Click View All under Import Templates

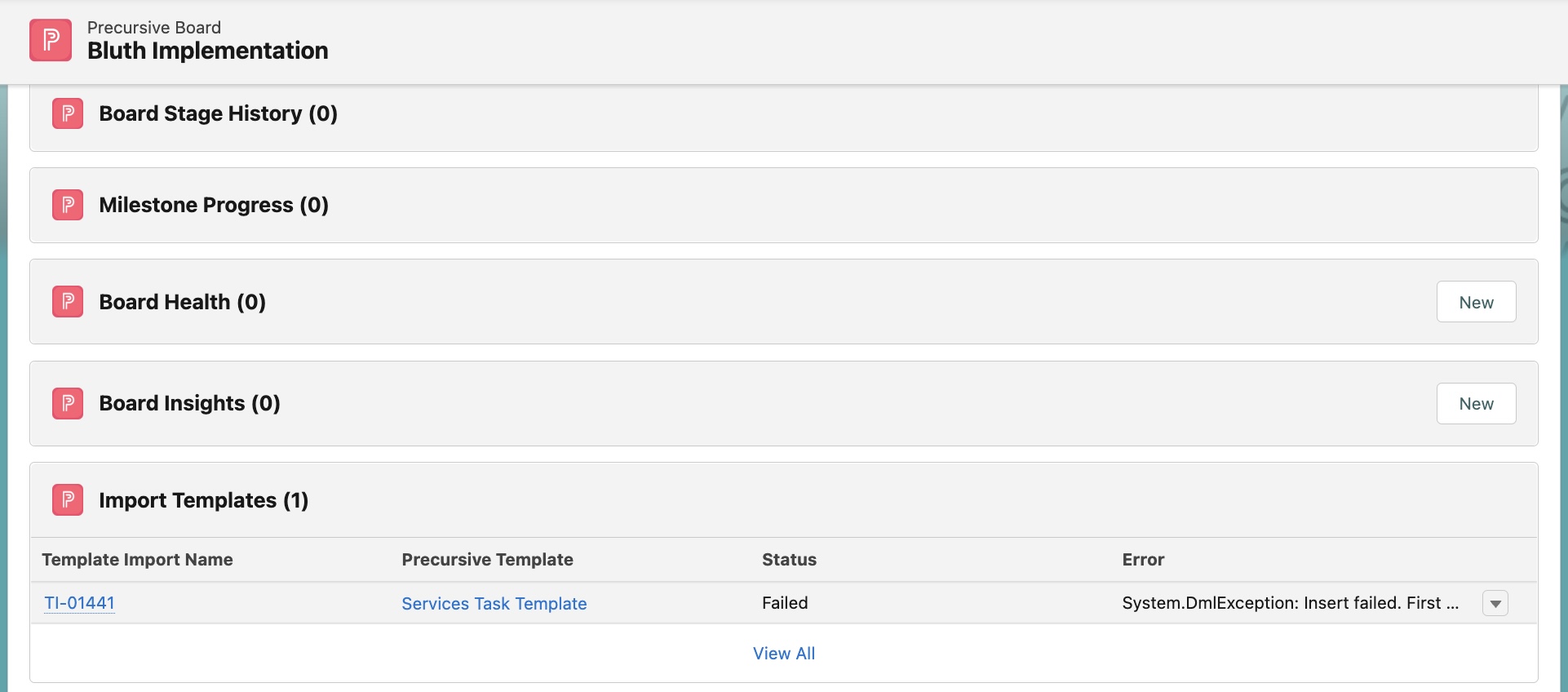click(x=783, y=654)
